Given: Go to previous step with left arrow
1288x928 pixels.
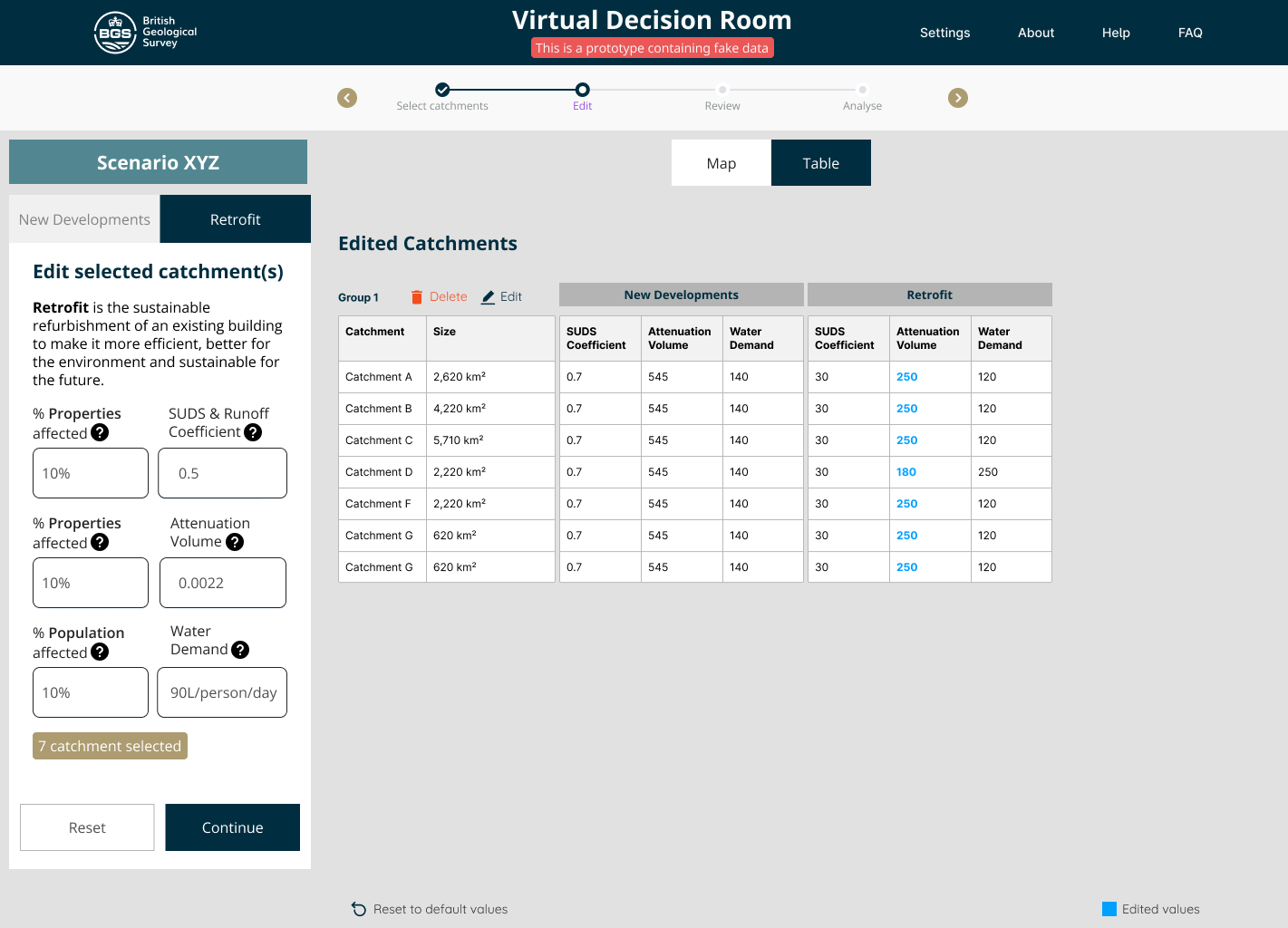Looking at the screenshot, I should click(x=347, y=98).
